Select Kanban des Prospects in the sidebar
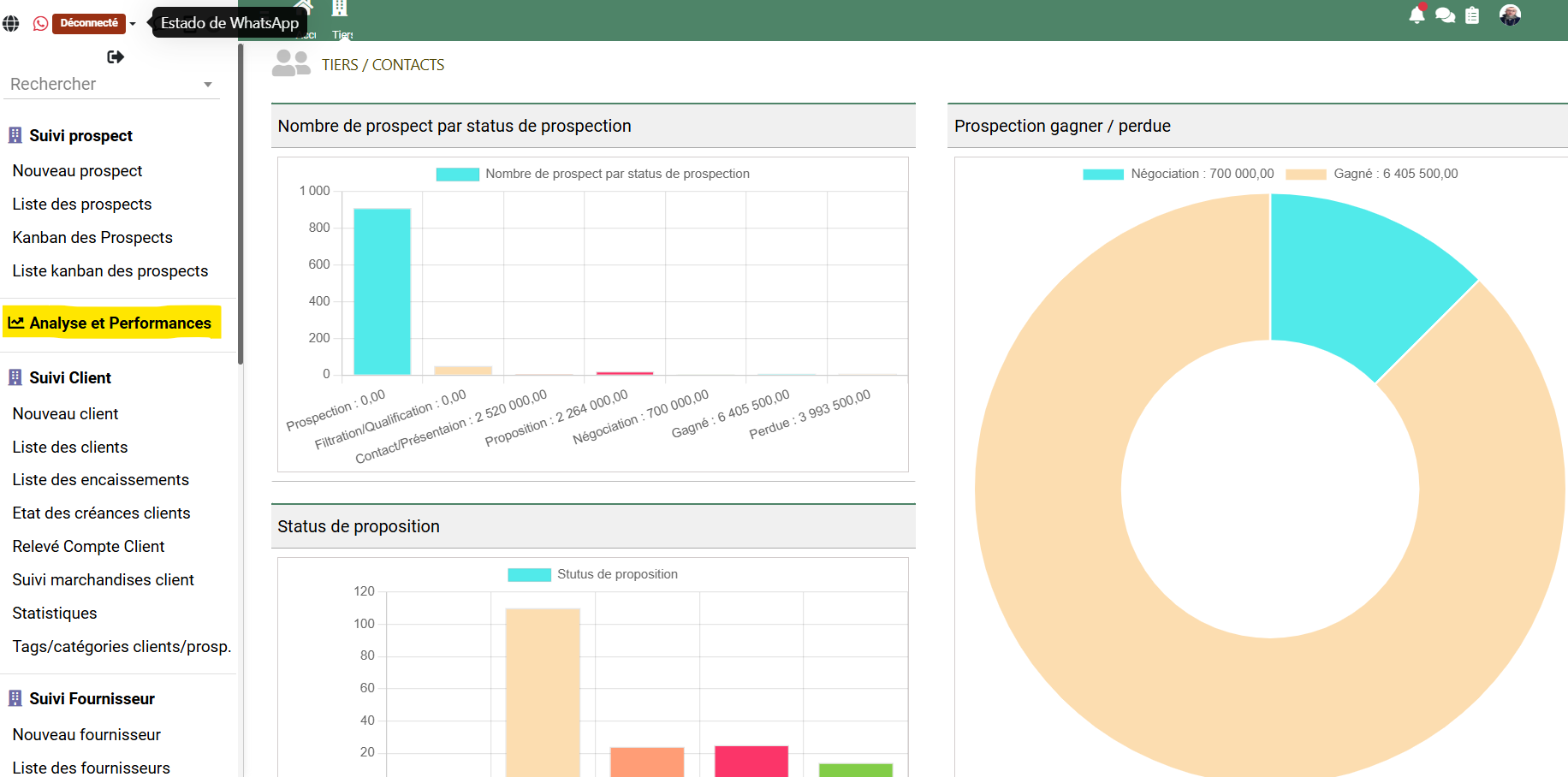Viewport: 1568px width, 777px height. coord(92,237)
